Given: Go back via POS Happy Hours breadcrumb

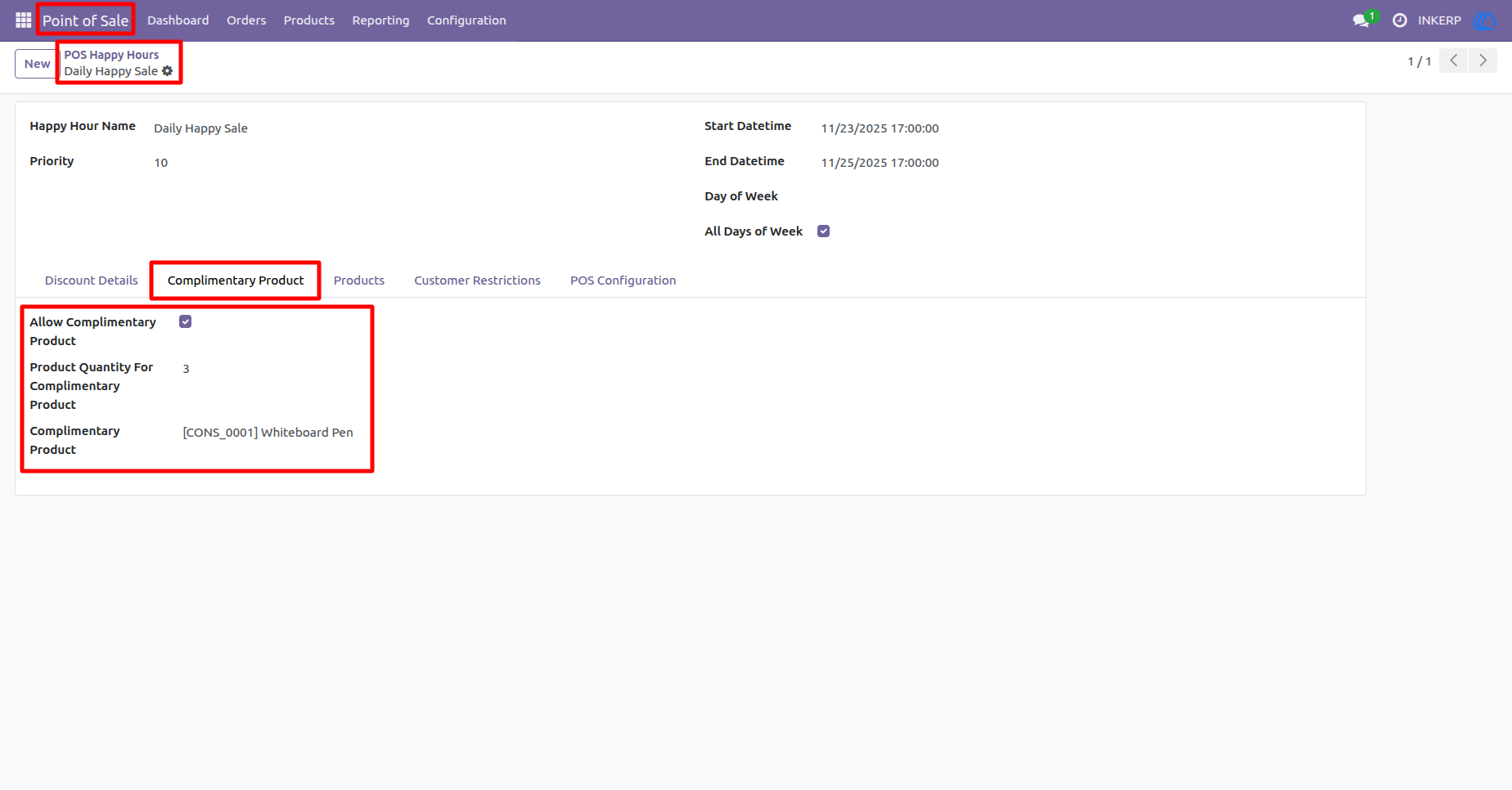Looking at the screenshot, I should (x=112, y=55).
